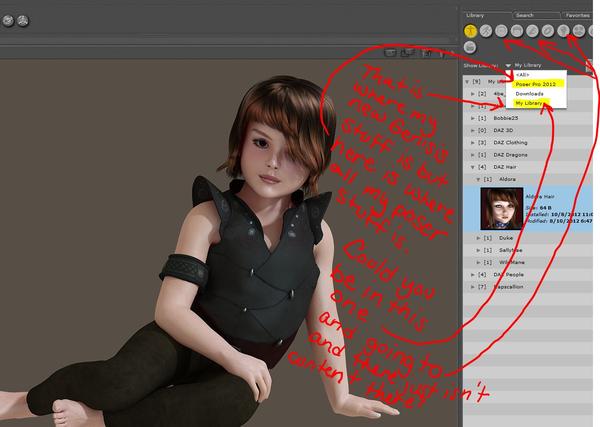Open the Cameras library category icon

(579, 31)
